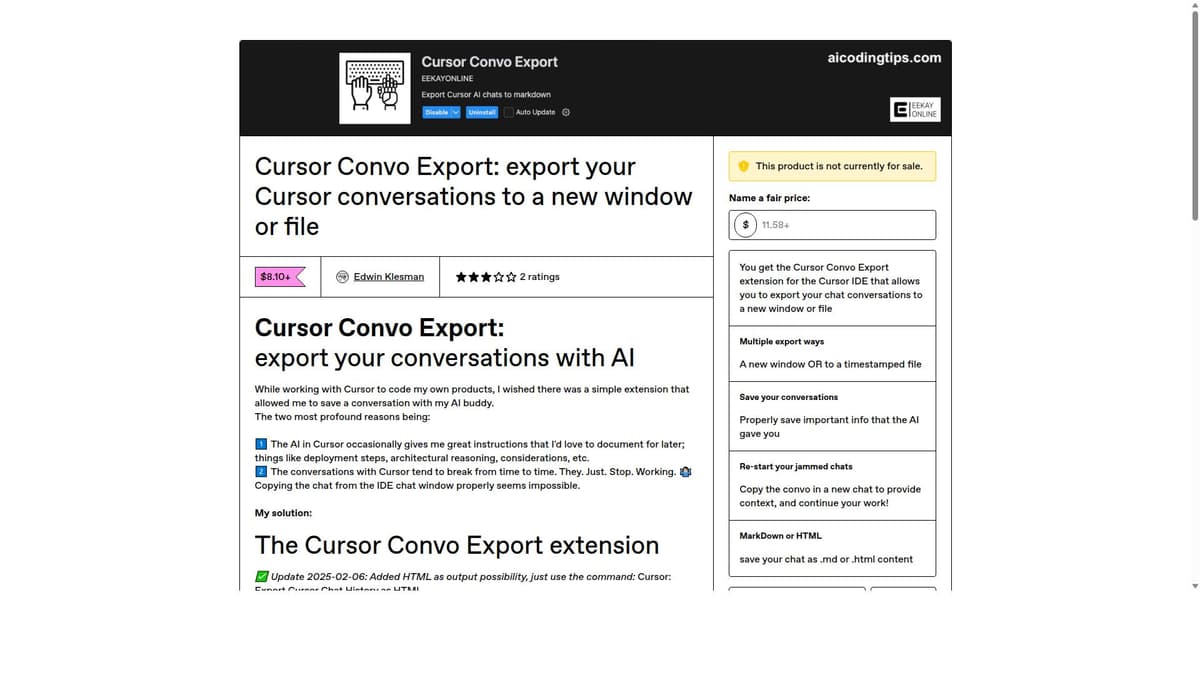Click the page title 'Cursor Convo Export: export your...'
The image size is (1200, 675).
tap(473, 196)
